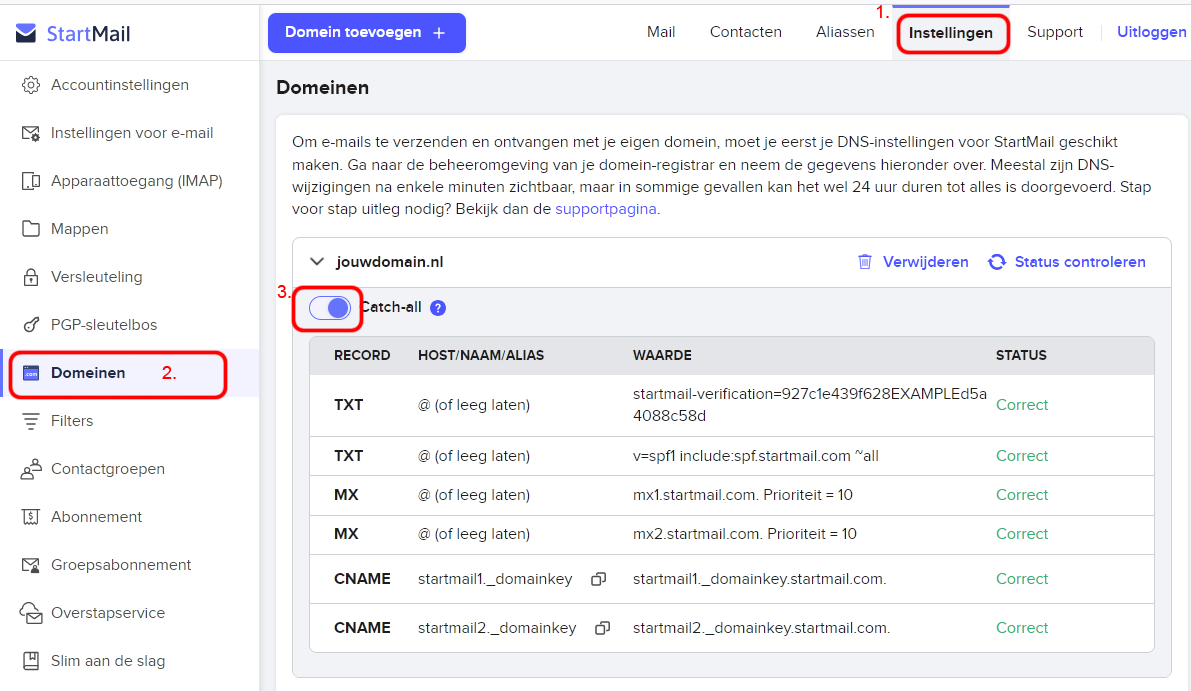The width and height of the screenshot is (1191, 691).
Task: Click the Accountinstellingen gear icon
Action: [x=30, y=85]
